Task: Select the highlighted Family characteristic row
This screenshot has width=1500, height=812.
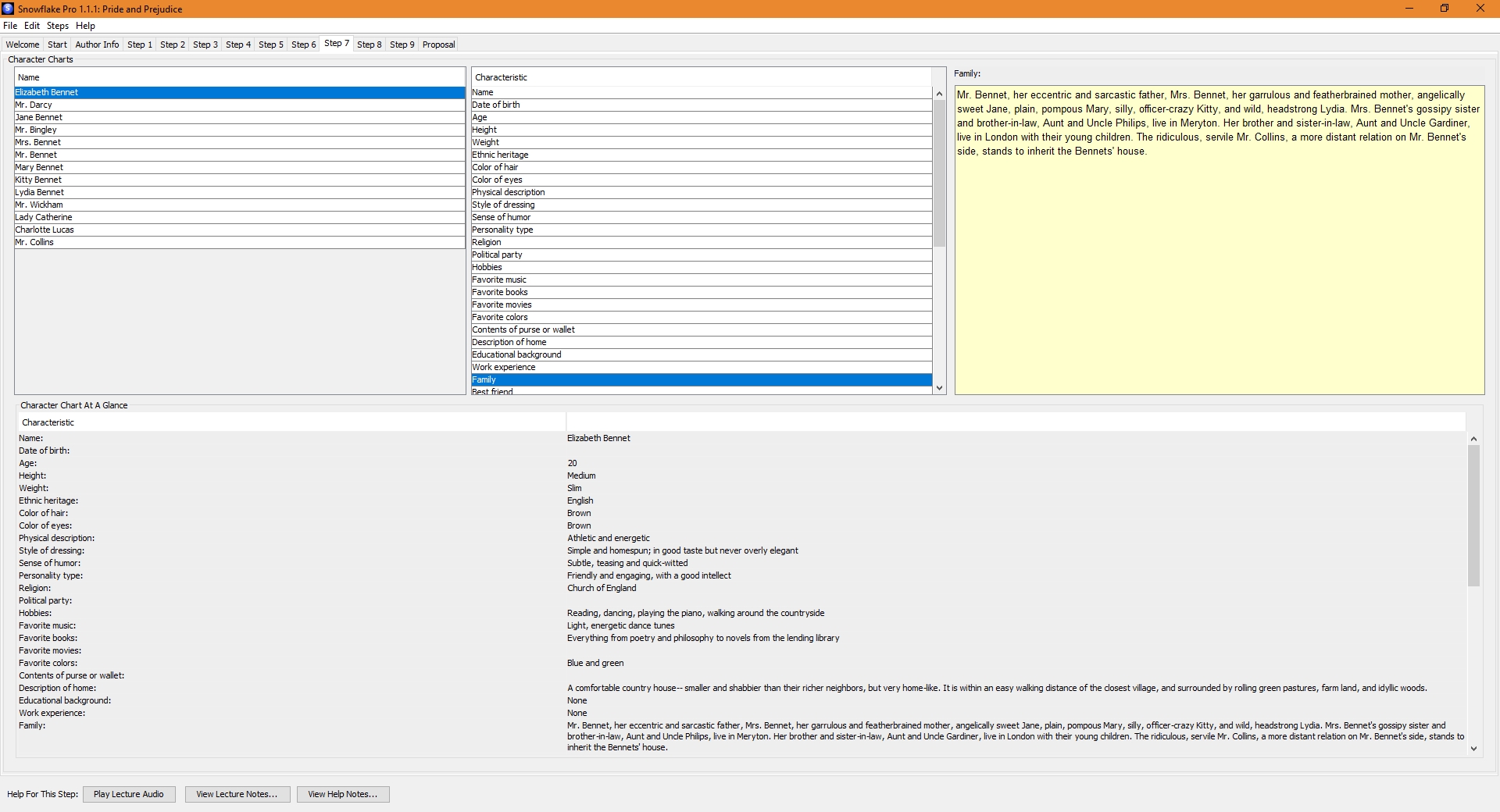Action: point(702,379)
